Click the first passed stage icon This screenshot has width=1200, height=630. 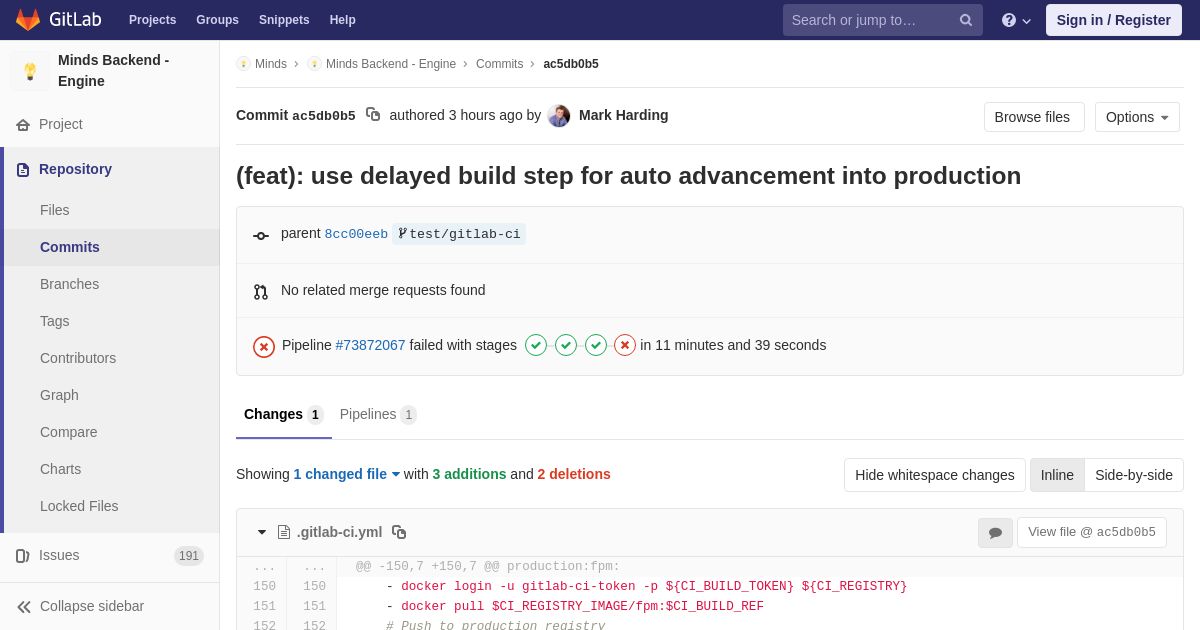coord(536,345)
